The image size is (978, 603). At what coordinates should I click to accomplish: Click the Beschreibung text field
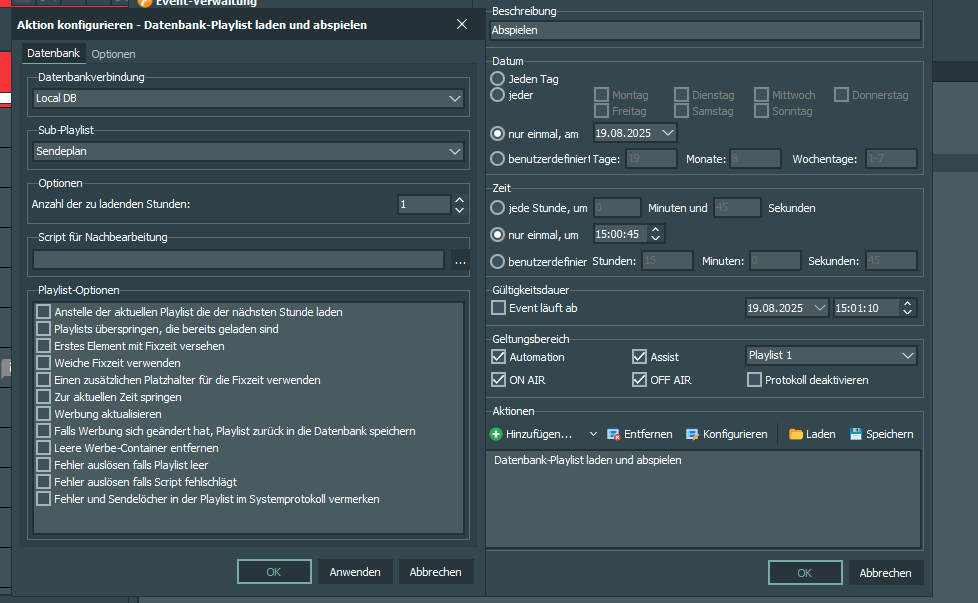tap(704, 31)
